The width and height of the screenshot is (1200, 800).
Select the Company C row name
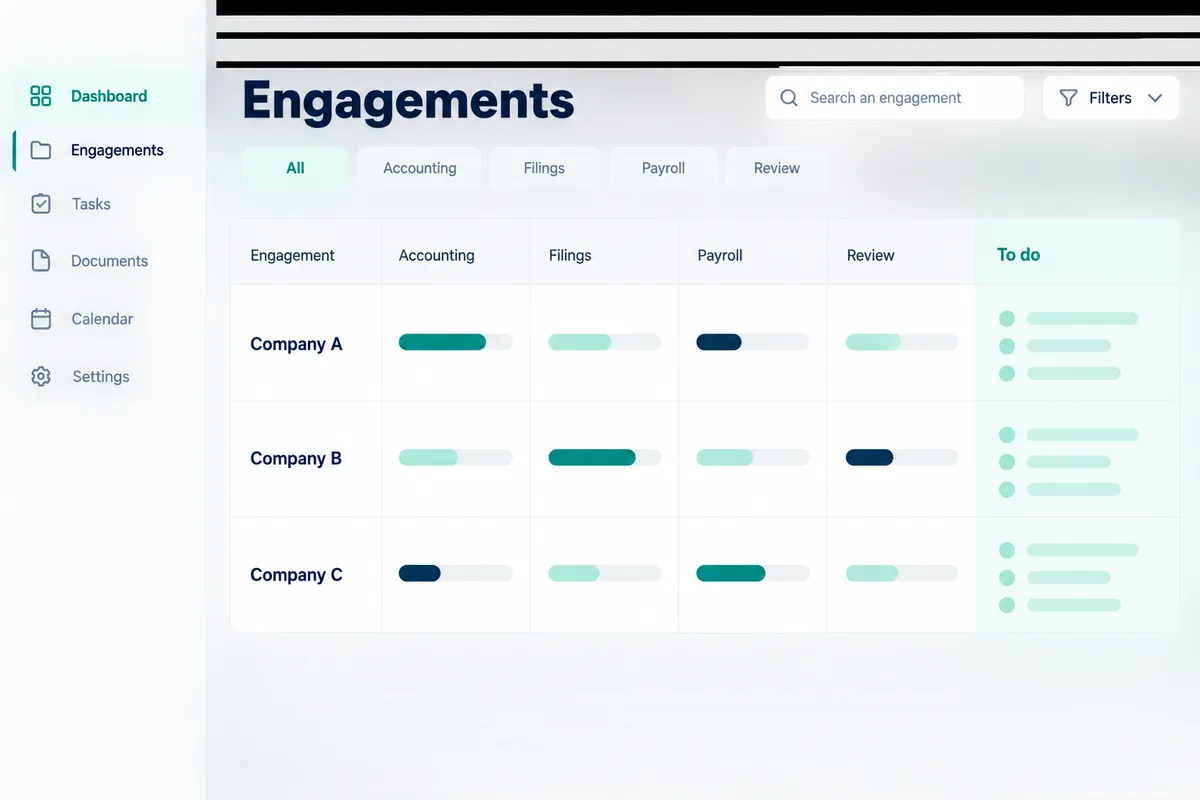click(x=296, y=575)
